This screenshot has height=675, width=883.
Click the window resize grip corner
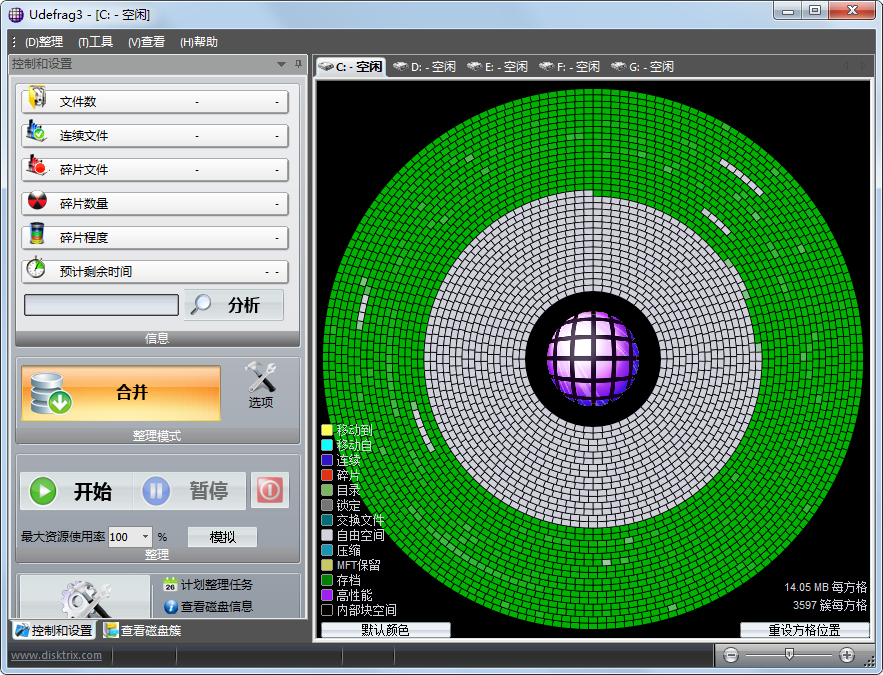point(870,663)
